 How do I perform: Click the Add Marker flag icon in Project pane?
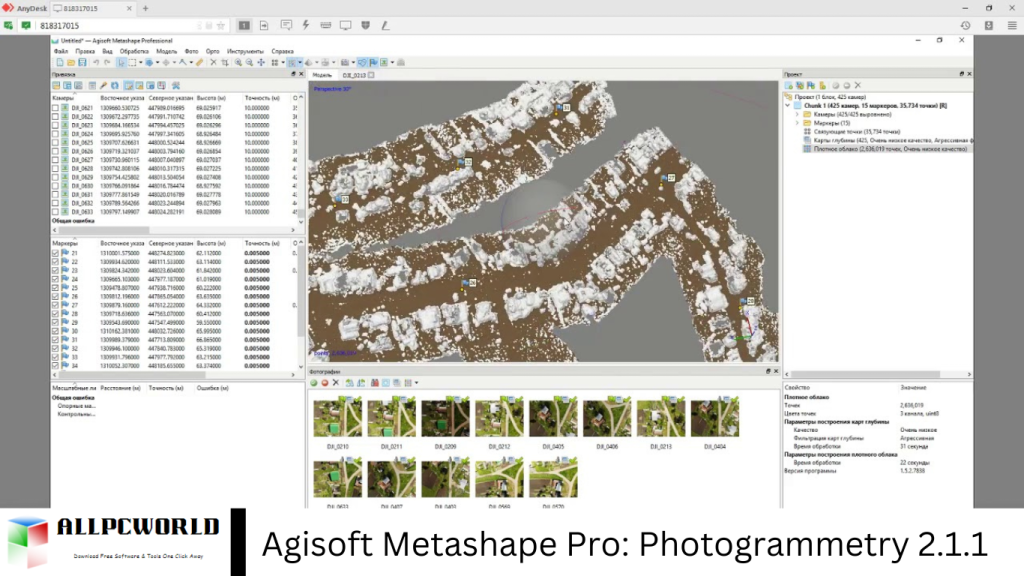[811, 86]
